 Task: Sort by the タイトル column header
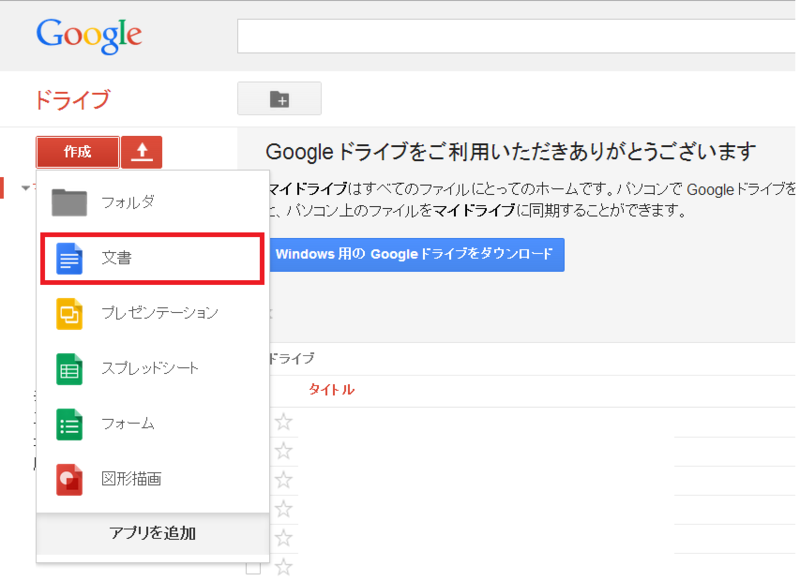tap(332, 390)
